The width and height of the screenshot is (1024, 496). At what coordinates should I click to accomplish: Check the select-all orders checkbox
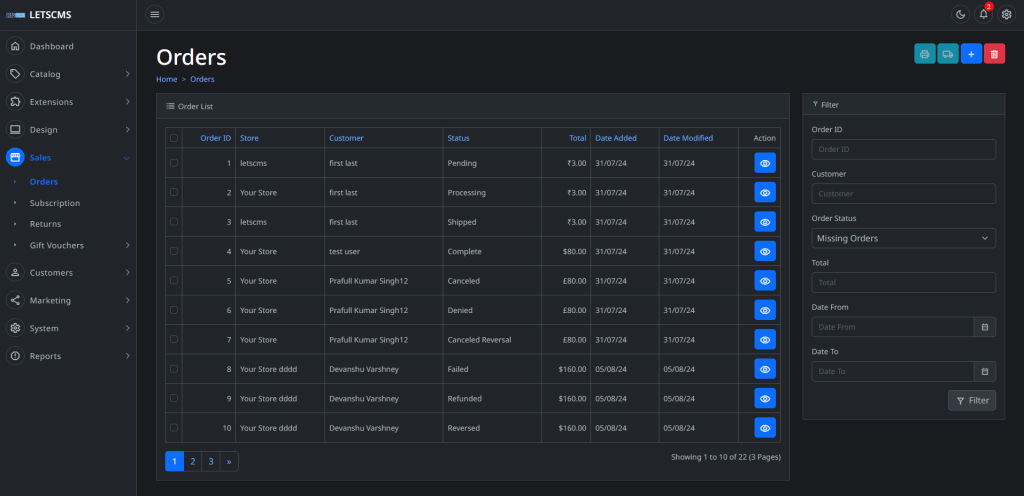pos(174,138)
